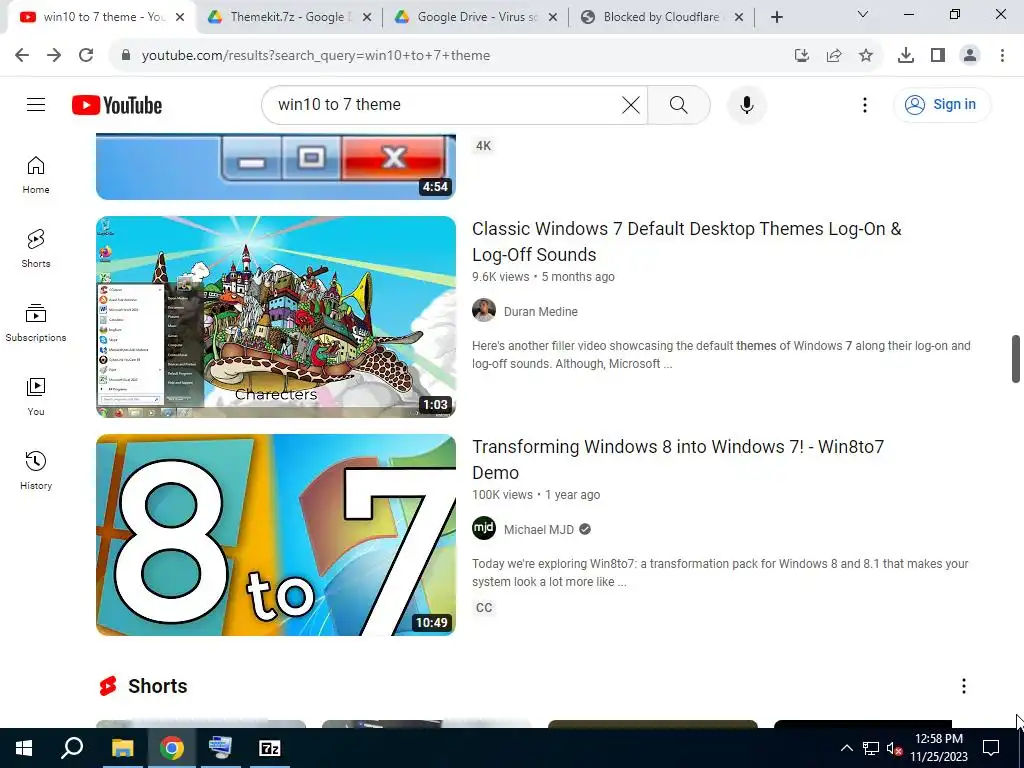Viewport: 1024px width, 768px height.
Task: Play the 1:03 Windows 7 themes thumbnail
Action: 276,317
